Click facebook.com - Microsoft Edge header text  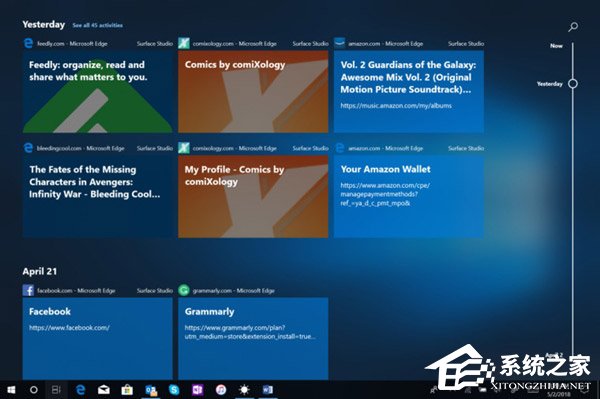click(x=76, y=291)
